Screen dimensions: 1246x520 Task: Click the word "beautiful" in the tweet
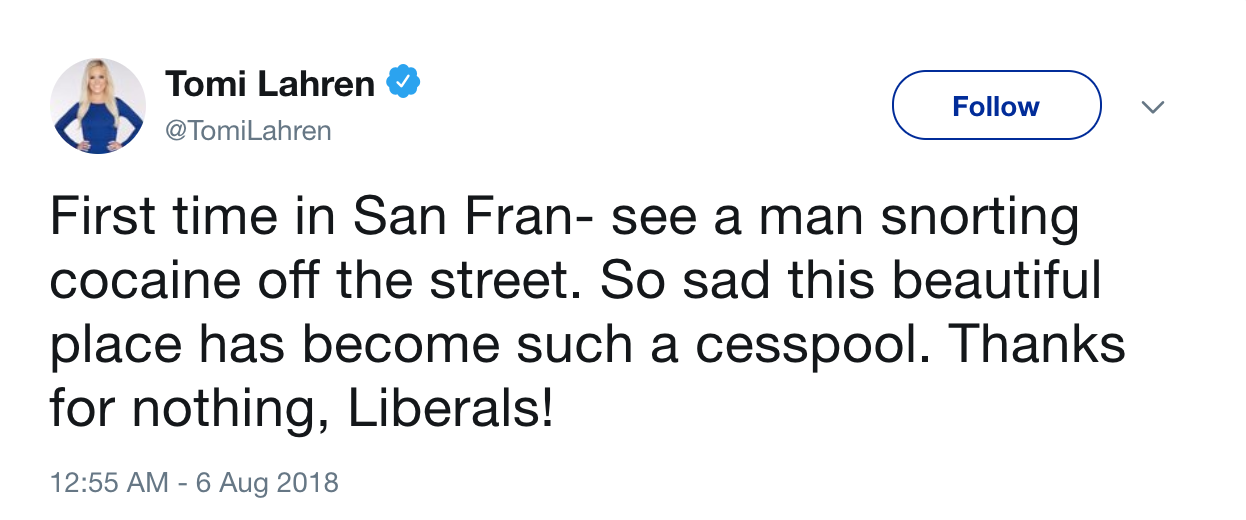click(996, 283)
